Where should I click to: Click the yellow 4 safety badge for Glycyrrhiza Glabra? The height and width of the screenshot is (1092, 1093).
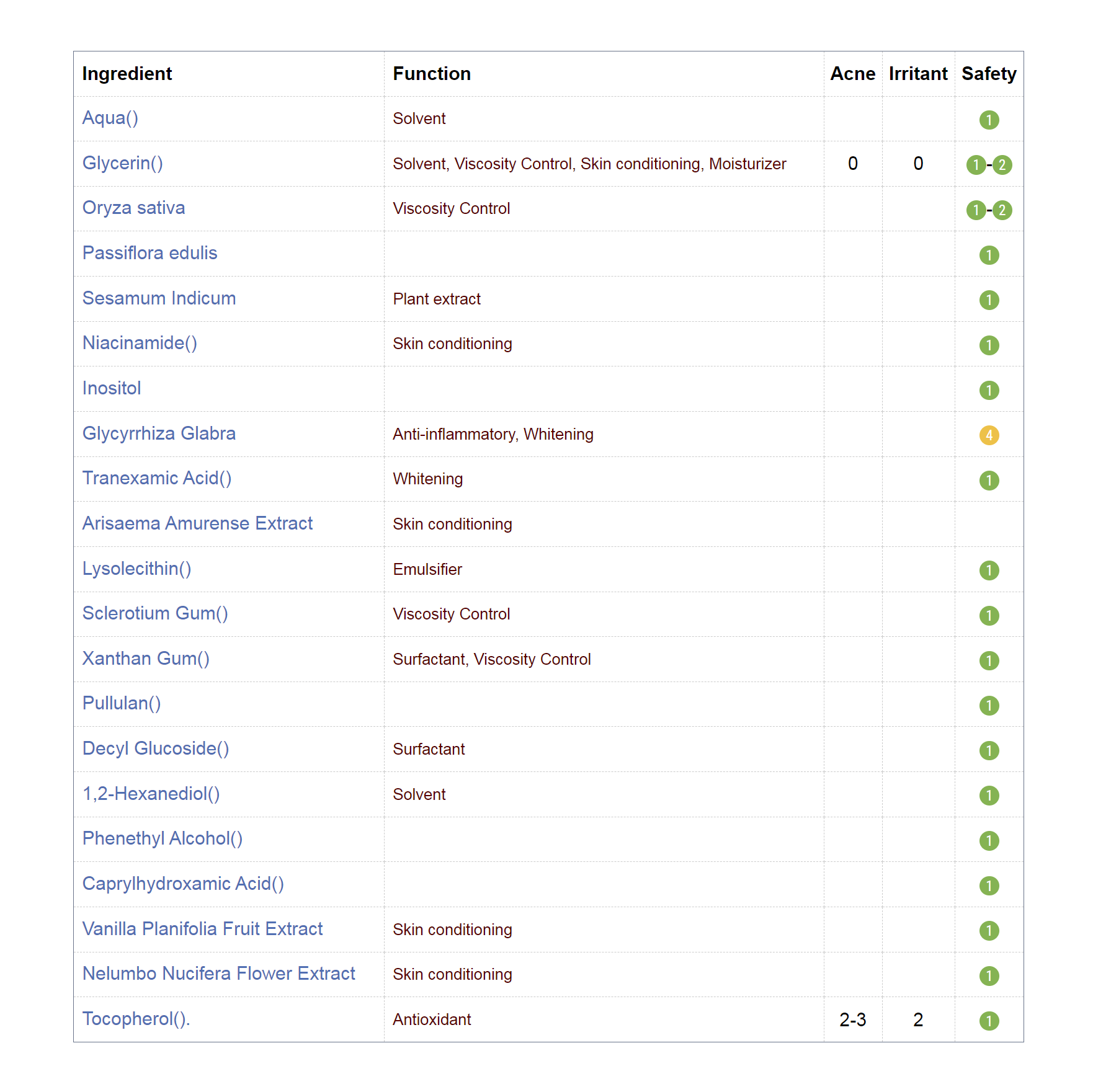[x=989, y=435]
